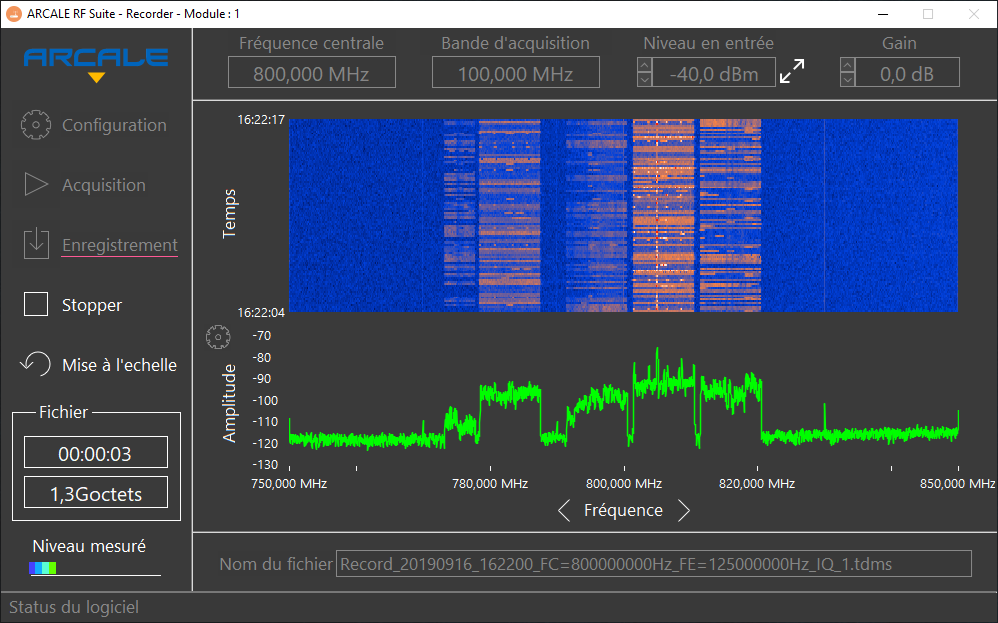The width and height of the screenshot is (998, 623).
Task: Shift frequency left with the arrow
Action: click(564, 511)
